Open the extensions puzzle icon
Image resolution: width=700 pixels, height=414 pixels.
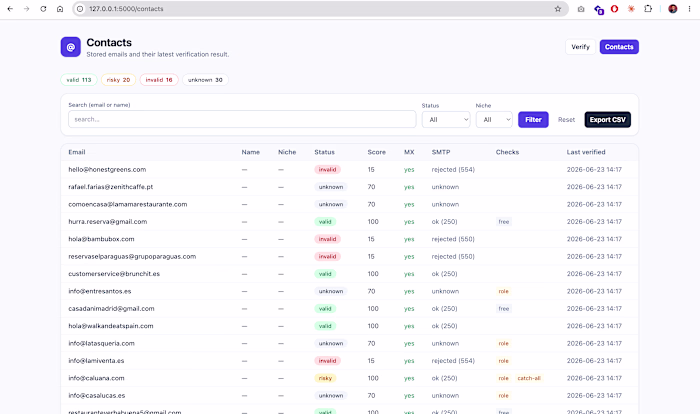pyautogui.click(x=648, y=9)
